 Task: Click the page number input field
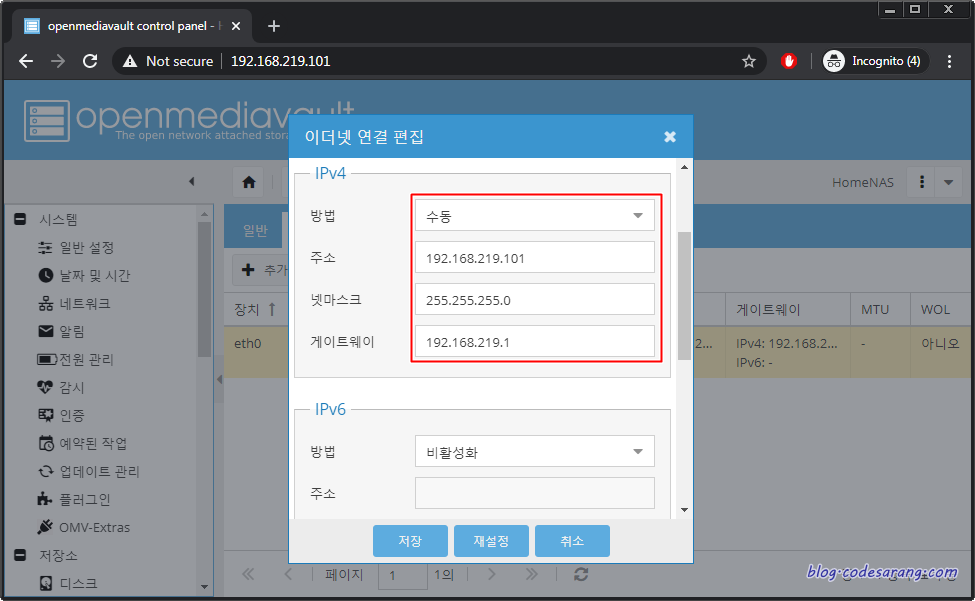point(402,575)
